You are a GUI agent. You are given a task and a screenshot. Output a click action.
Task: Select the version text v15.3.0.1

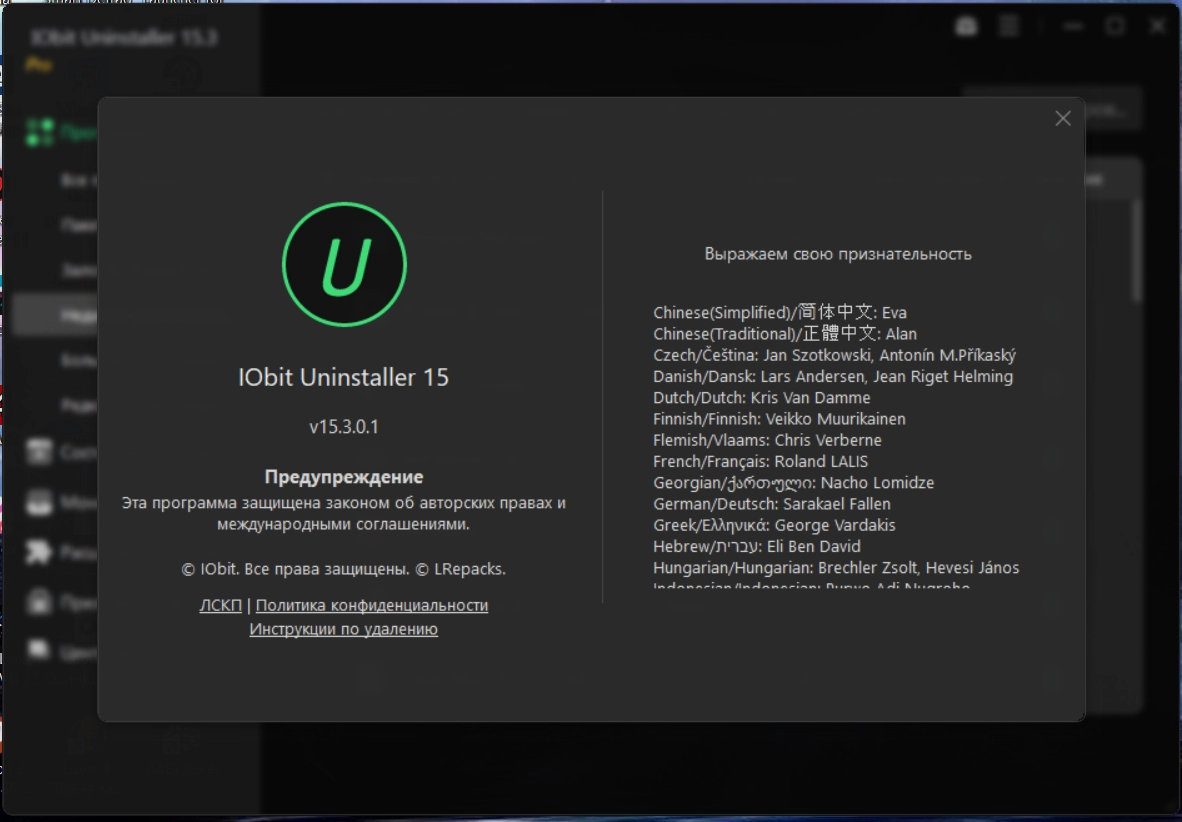click(x=344, y=427)
